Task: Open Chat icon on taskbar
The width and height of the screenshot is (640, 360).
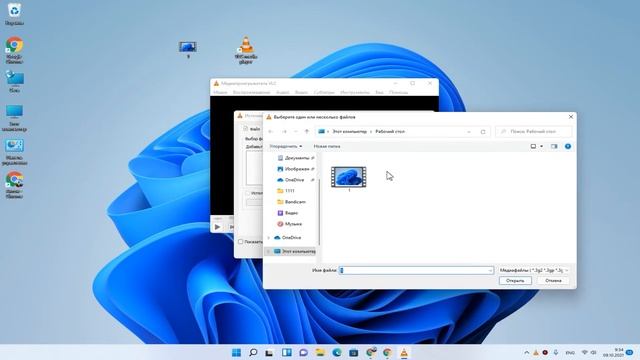Action: coord(303,353)
